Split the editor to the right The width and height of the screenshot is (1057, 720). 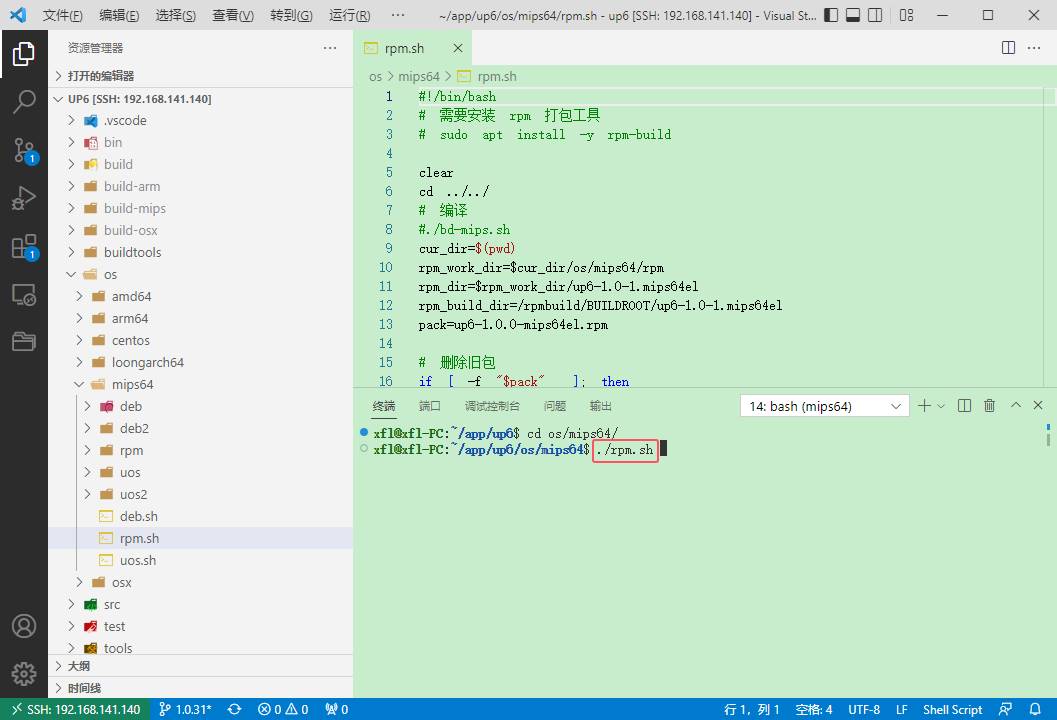[x=1009, y=48]
